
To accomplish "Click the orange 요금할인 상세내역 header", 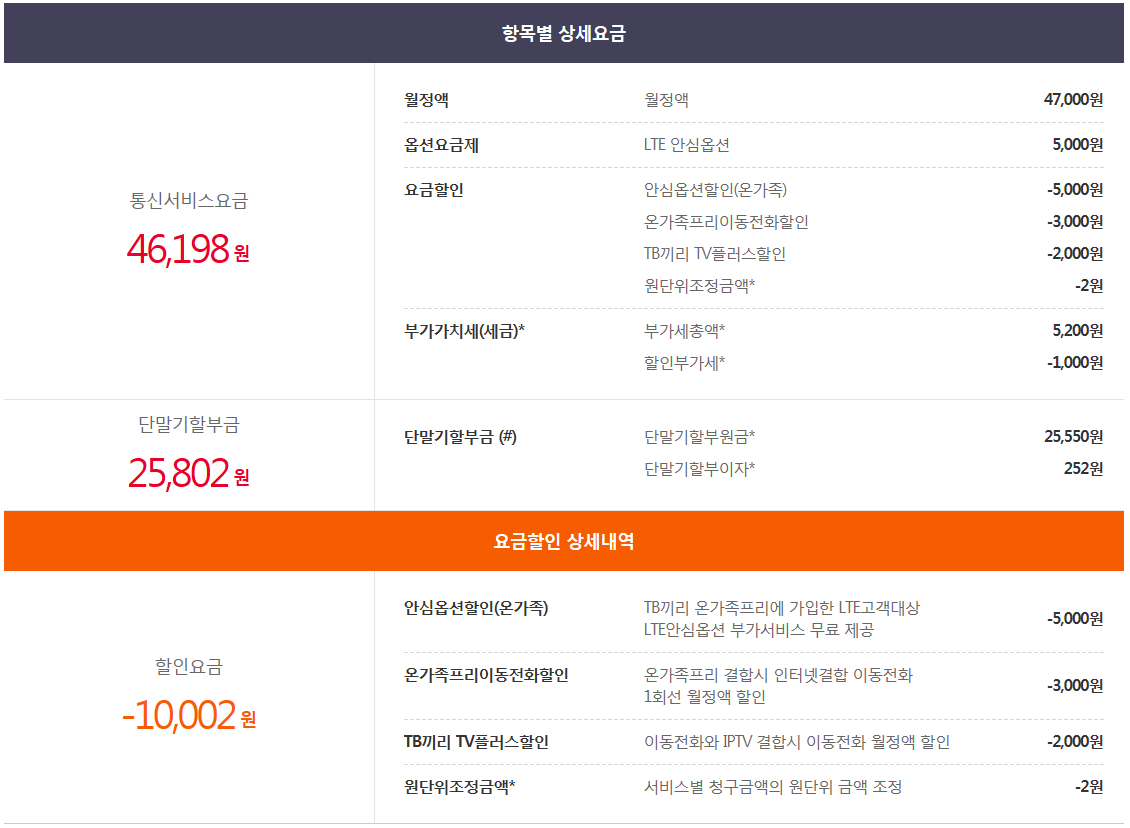I will (564, 541).
